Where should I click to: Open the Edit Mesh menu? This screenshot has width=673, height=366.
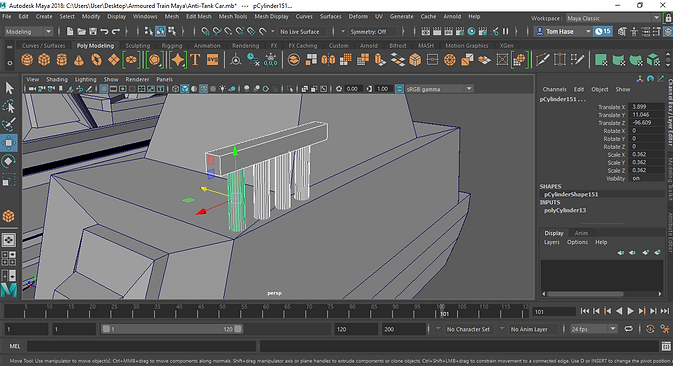[x=199, y=16]
